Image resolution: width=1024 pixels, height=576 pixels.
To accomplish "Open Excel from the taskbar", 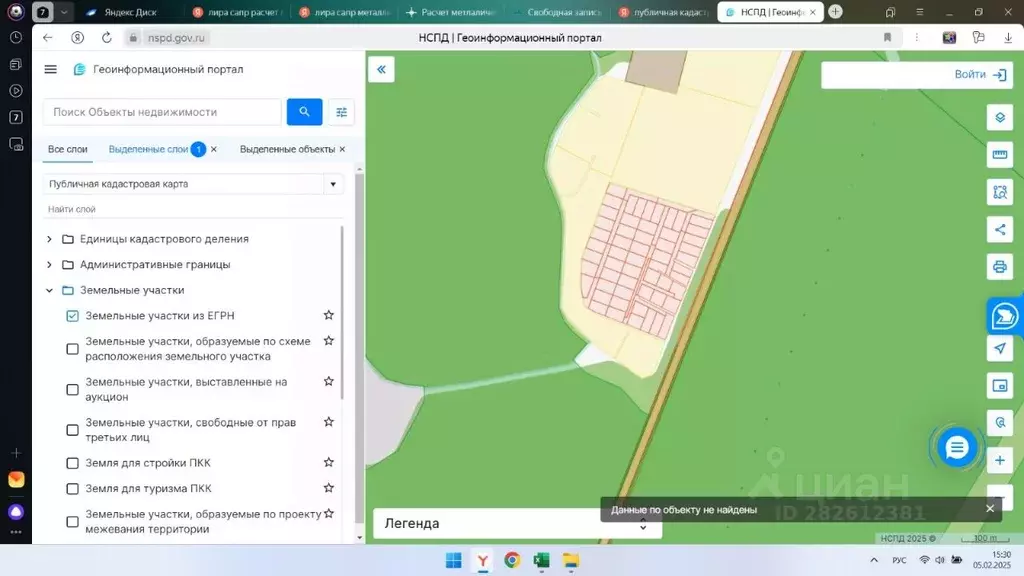I will (541, 560).
